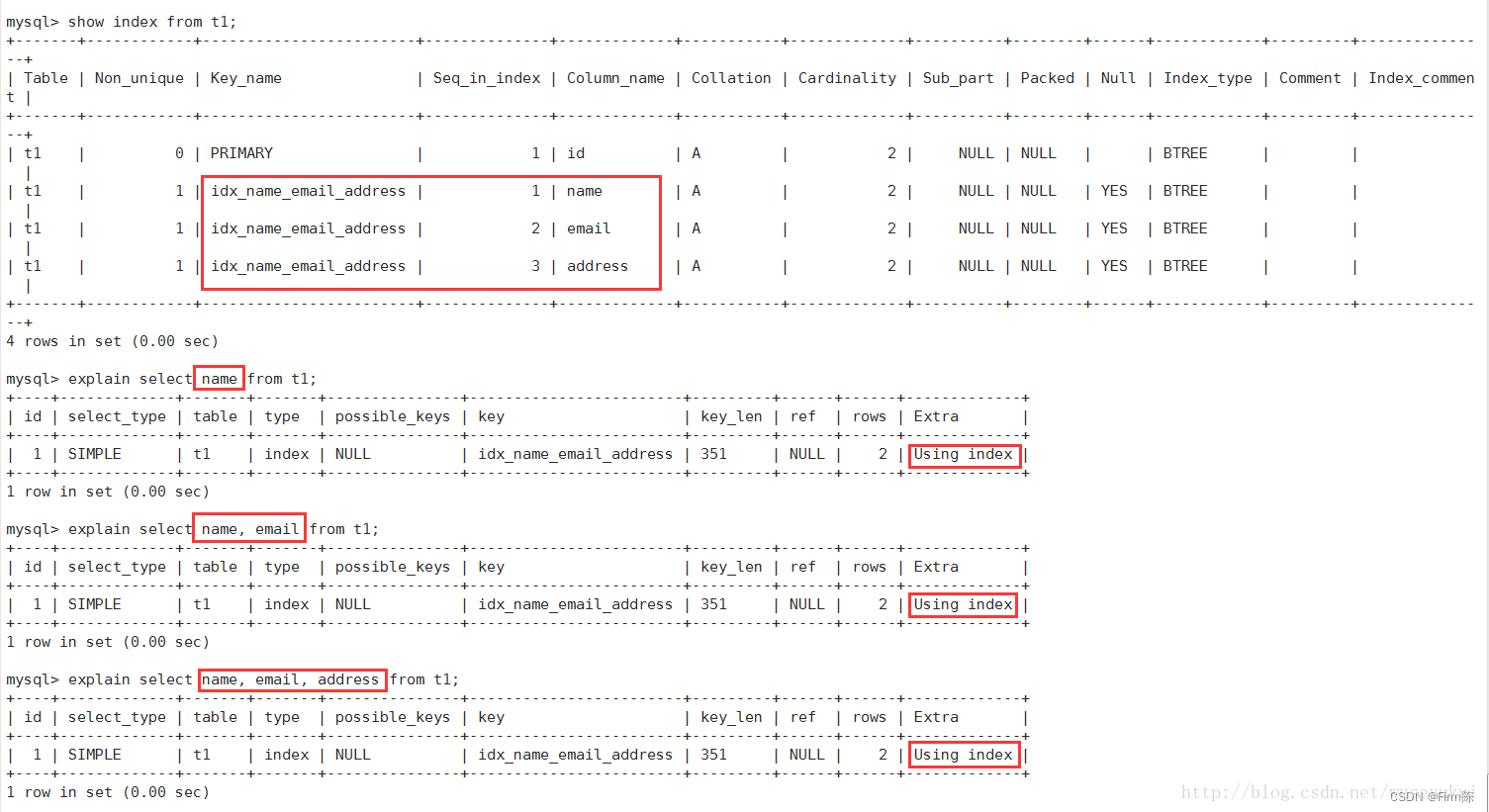The height and width of the screenshot is (812, 1489).
Task: Click 'name' in the Column_name column
Action: pyautogui.click(x=584, y=191)
